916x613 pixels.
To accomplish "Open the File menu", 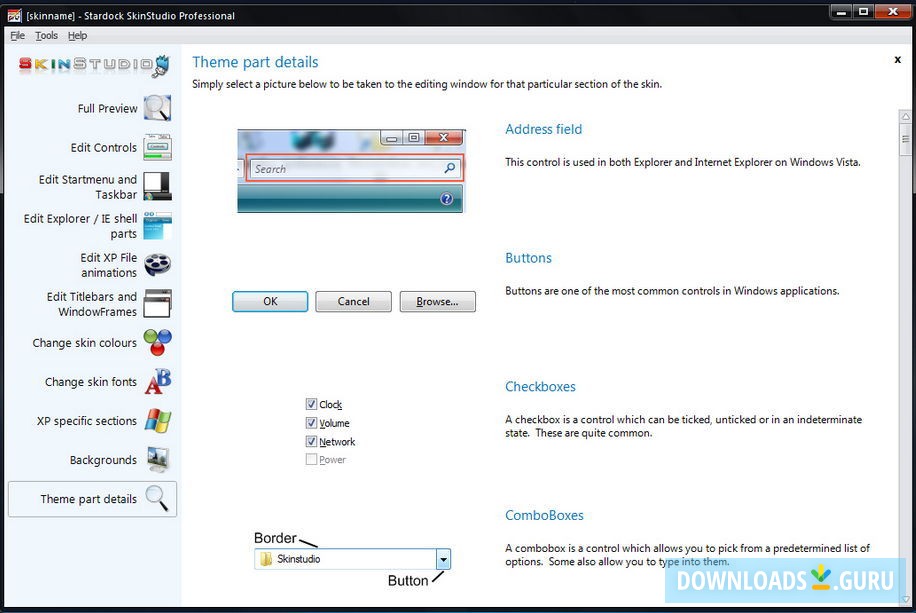I will coord(18,36).
